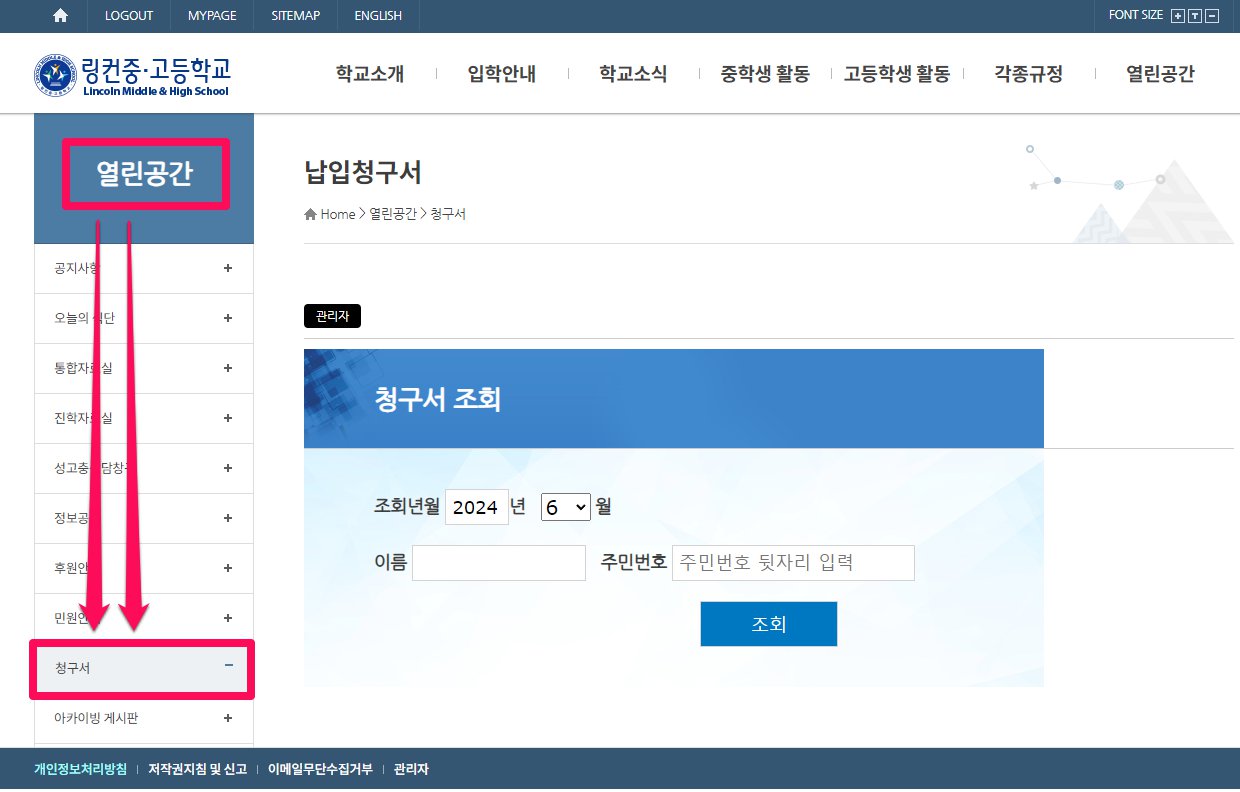Image resolution: width=1240 pixels, height=792 pixels.
Task: Decrease font size with the minus icon
Action: tap(1212, 16)
